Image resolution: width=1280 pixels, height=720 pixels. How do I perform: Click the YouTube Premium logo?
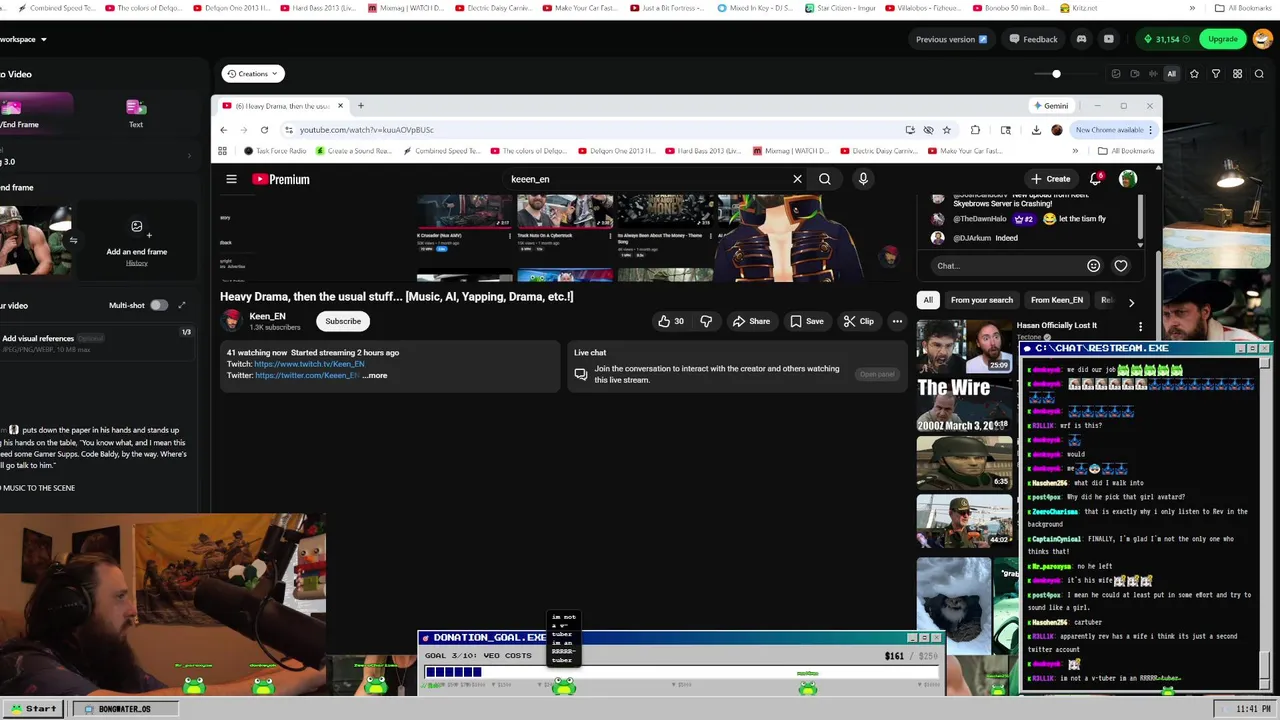click(281, 179)
